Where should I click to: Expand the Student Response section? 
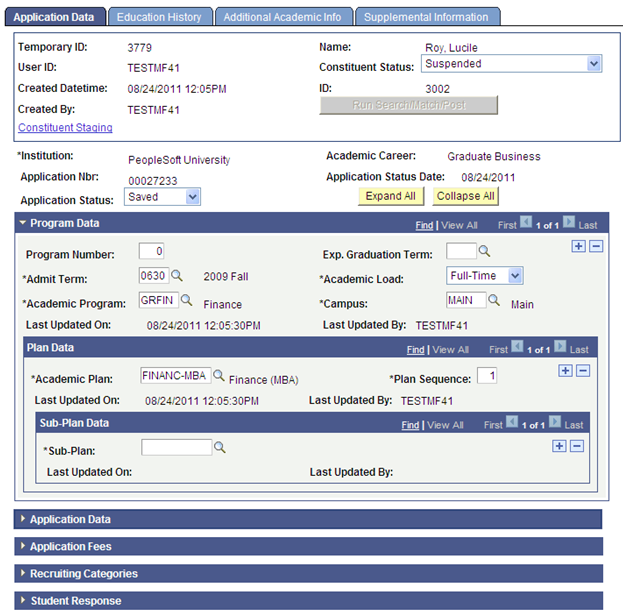point(23,600)
